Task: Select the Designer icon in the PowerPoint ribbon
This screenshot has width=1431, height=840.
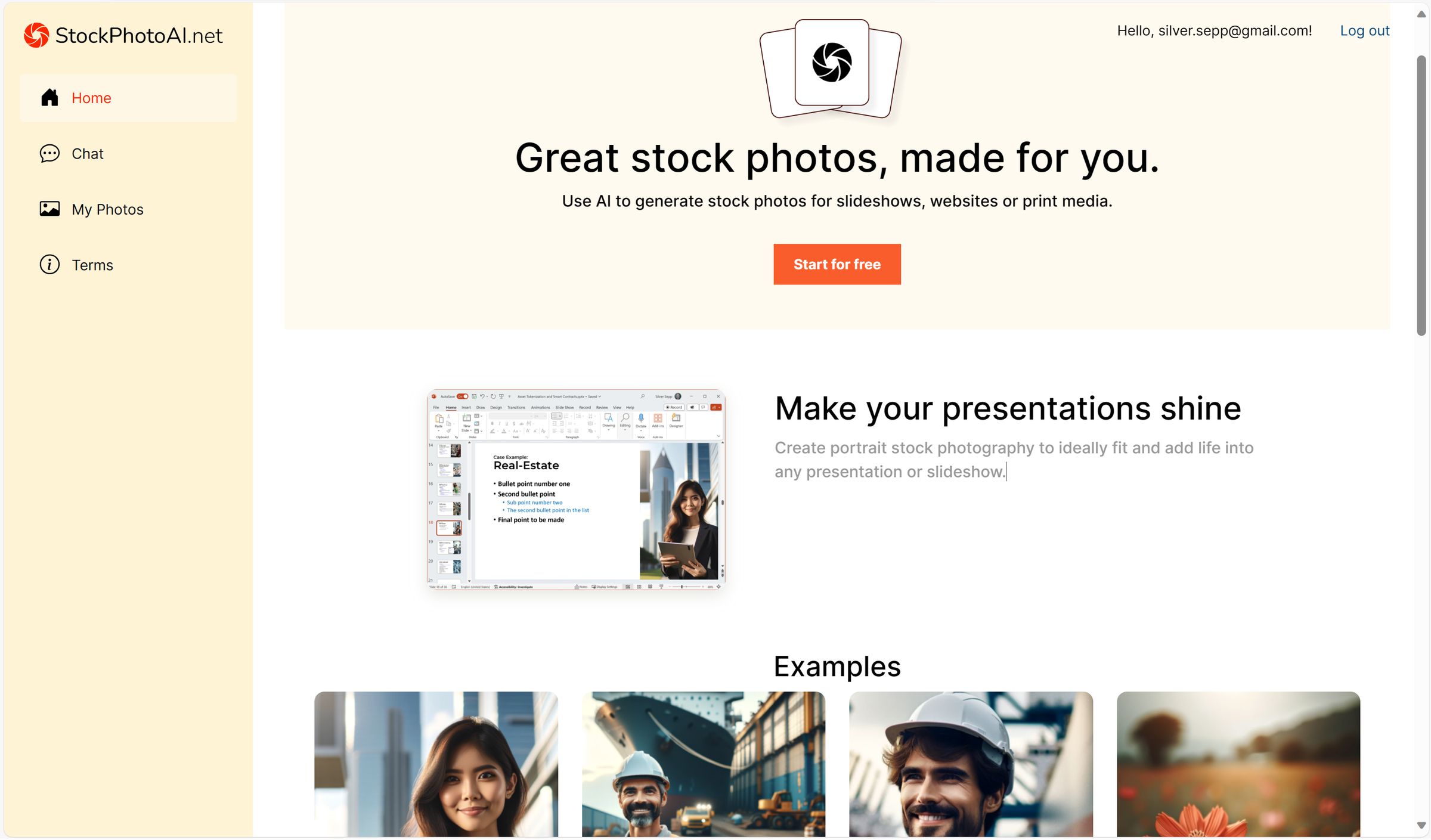Action: point(677,417)
